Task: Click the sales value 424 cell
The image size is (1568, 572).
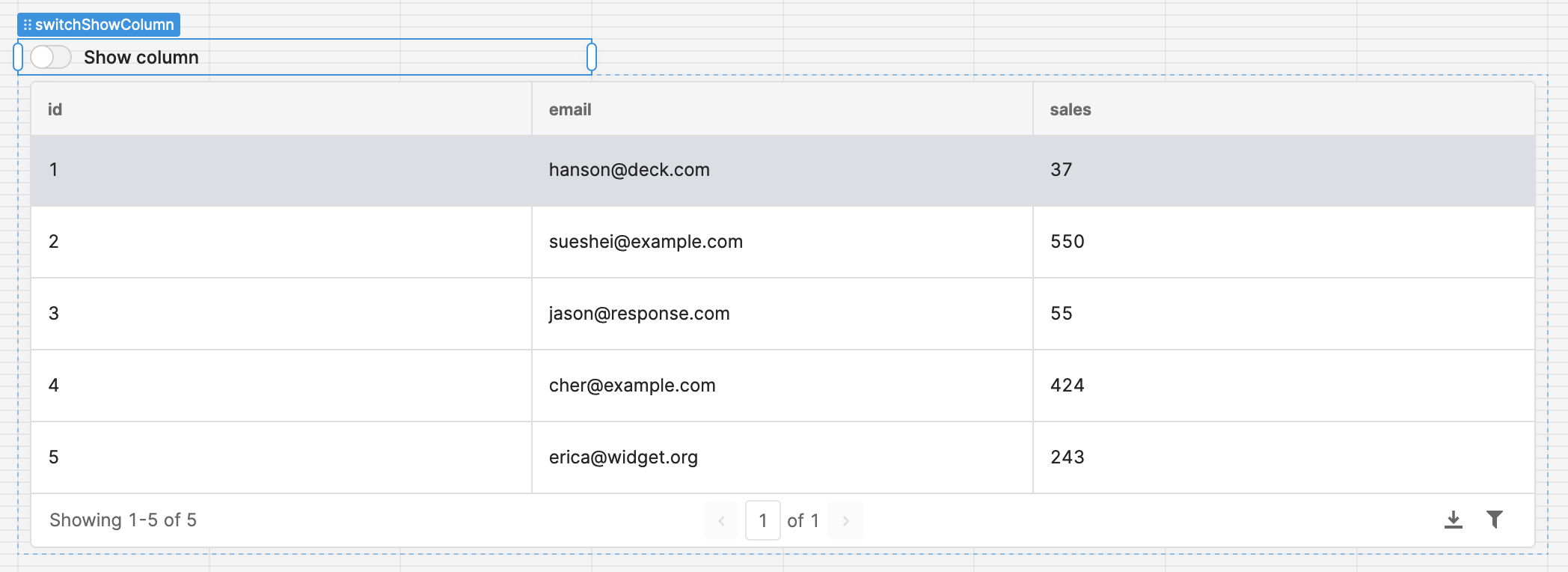Action: (x=1067, y=386)
